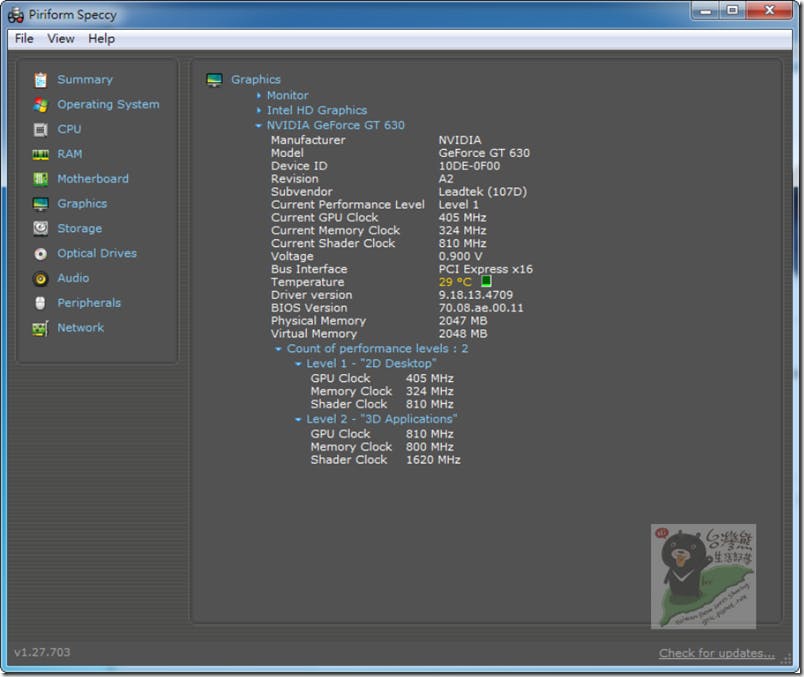Maximize the Speccy window
This screenshot has width=804, height=677.
pos(733,11)
